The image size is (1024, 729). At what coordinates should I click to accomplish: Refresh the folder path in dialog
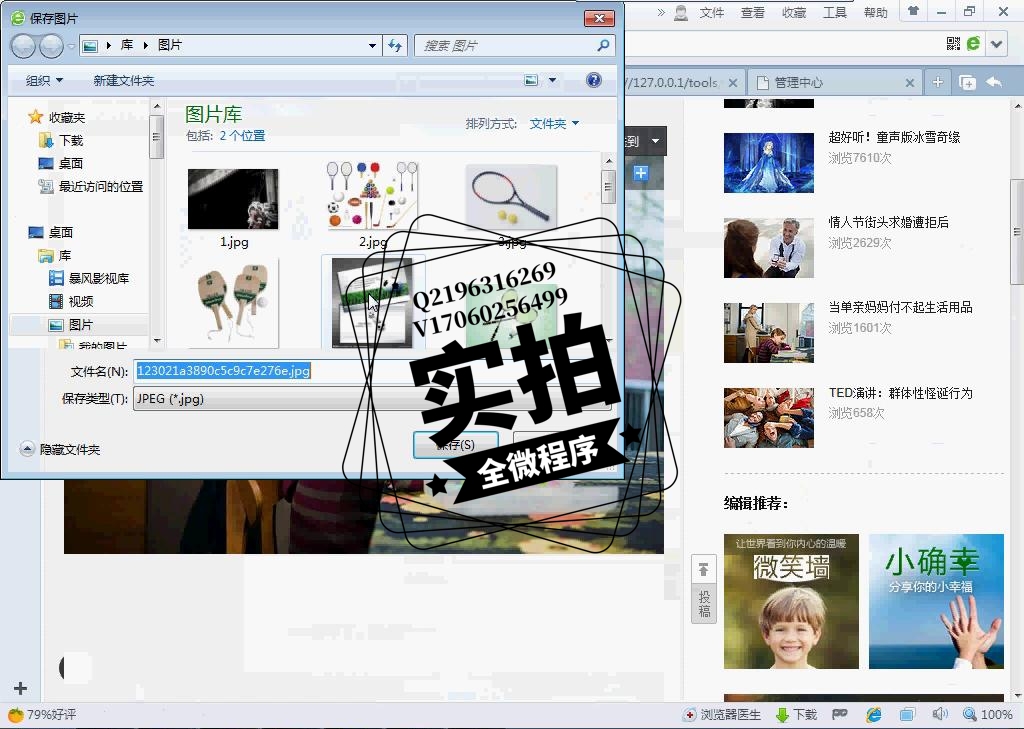click(394, 45)
